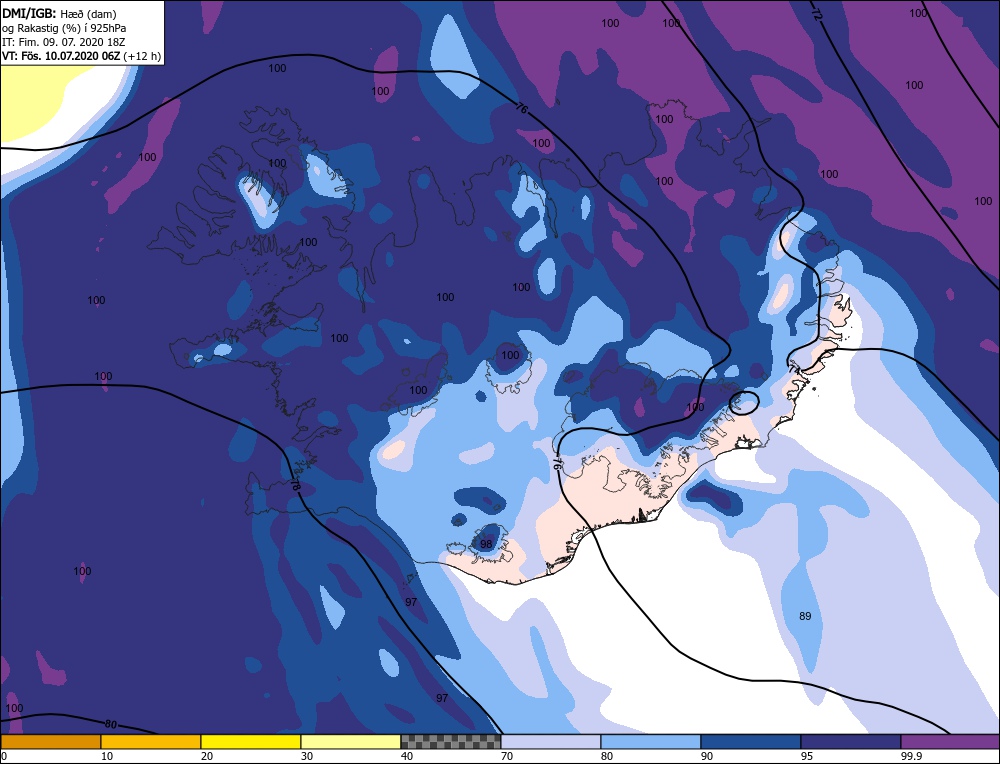Click the dark orange 0–10 legend swatch
This screenshot has width=1000, height=764.
point(51,741)
